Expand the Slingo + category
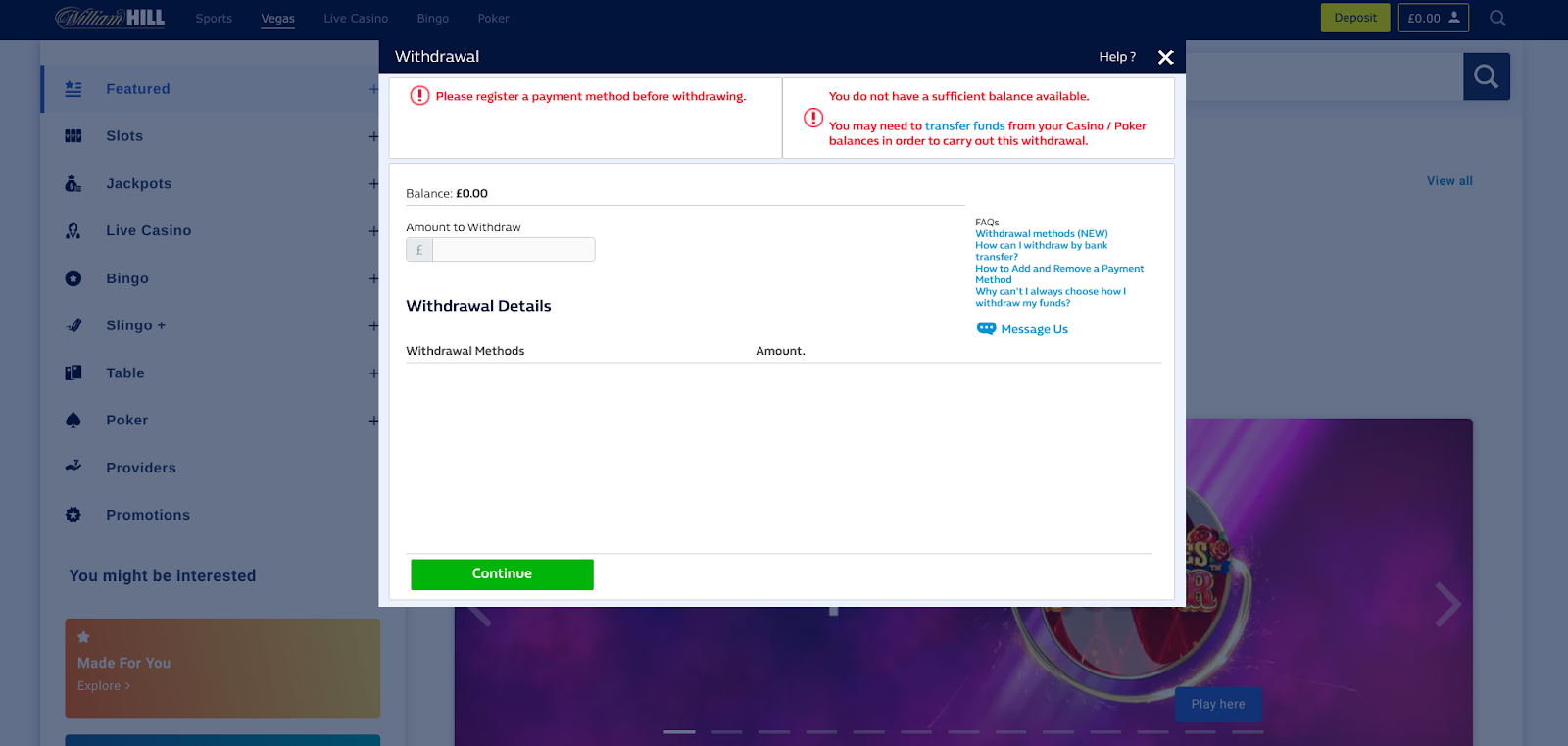 pos(373,325)
